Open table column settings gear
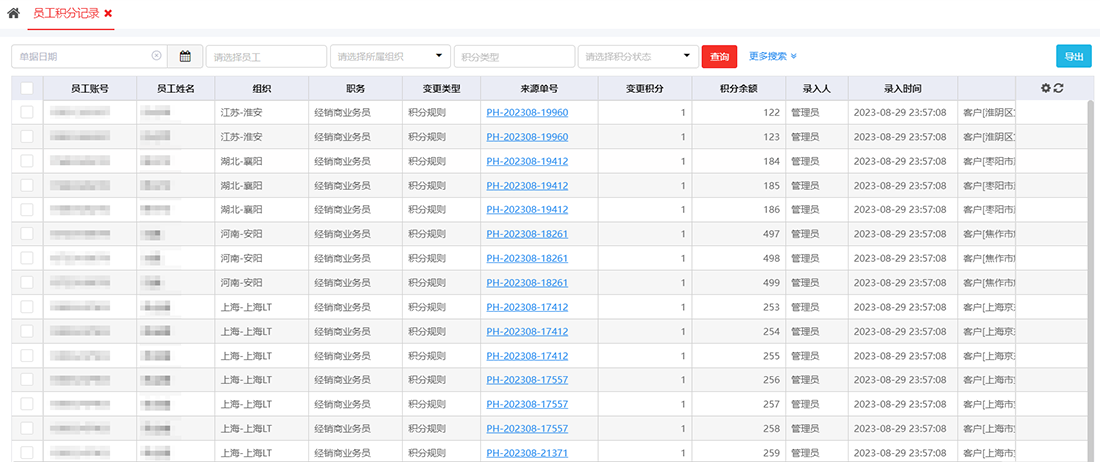The width and height of the screenshot is (1100, 462). (1046, 88)
